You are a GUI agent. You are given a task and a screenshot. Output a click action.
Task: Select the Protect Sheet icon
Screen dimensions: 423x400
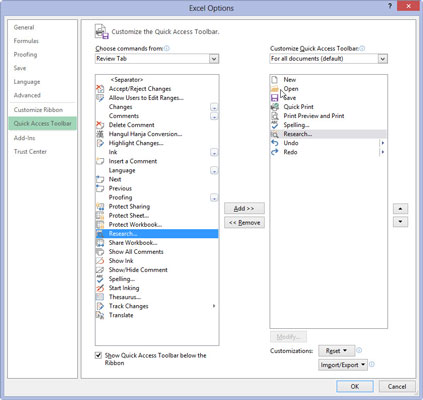click(100, 216)
